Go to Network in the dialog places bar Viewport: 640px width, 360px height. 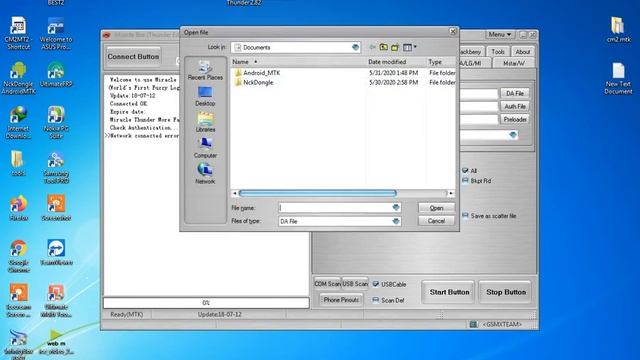pyautogui.click(x=205, y=174)
